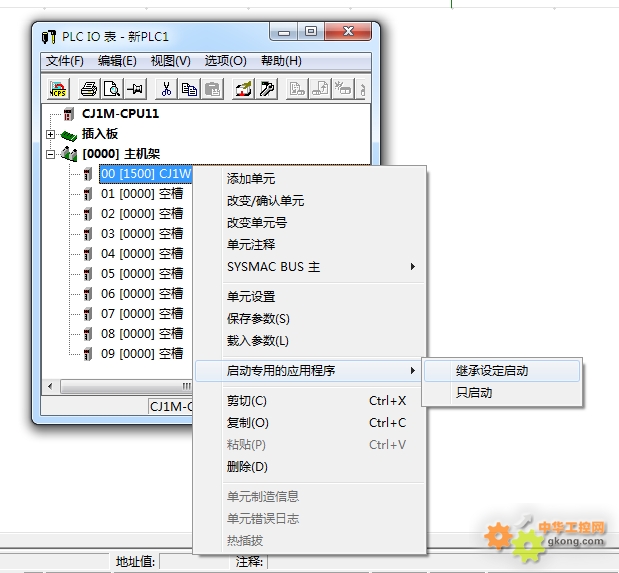Click the Print toolbar icon
The image size is (619, 573).
88,89
